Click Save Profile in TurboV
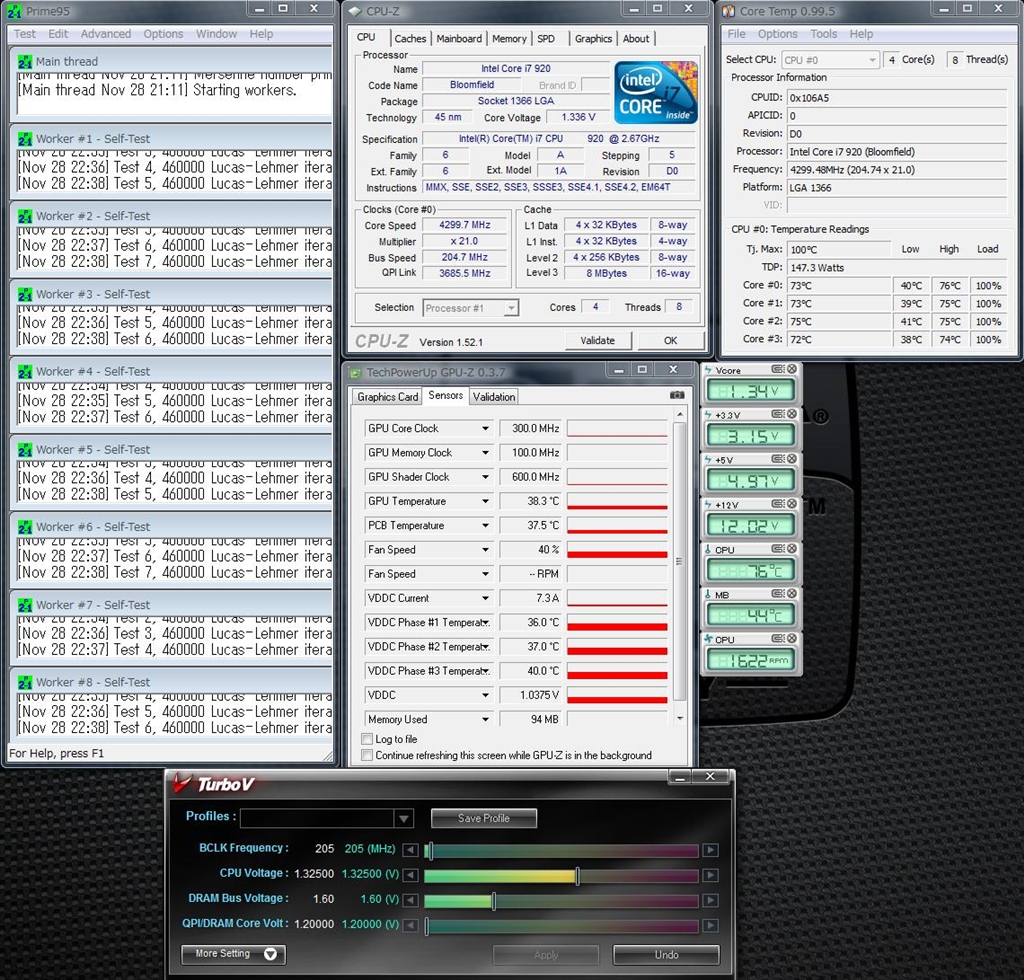Viewport: 1024px width, 980px height. coord(483,818)
